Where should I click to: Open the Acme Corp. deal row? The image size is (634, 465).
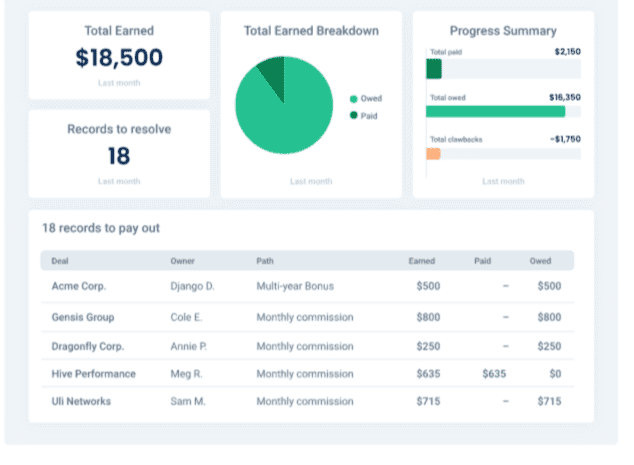pos(307,286)
